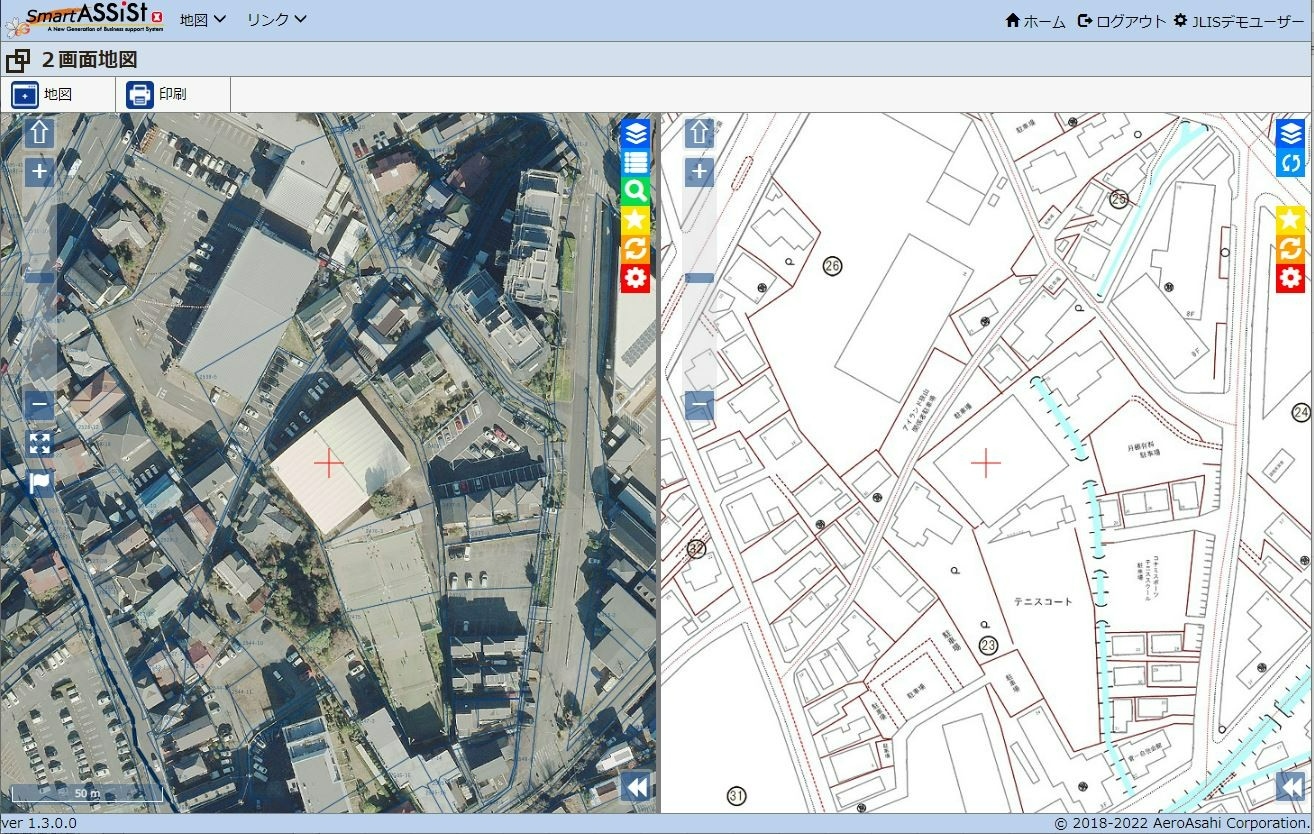Collapse the aerial map side panel arrows
The image size is (1314, 834).
[635, 787]
